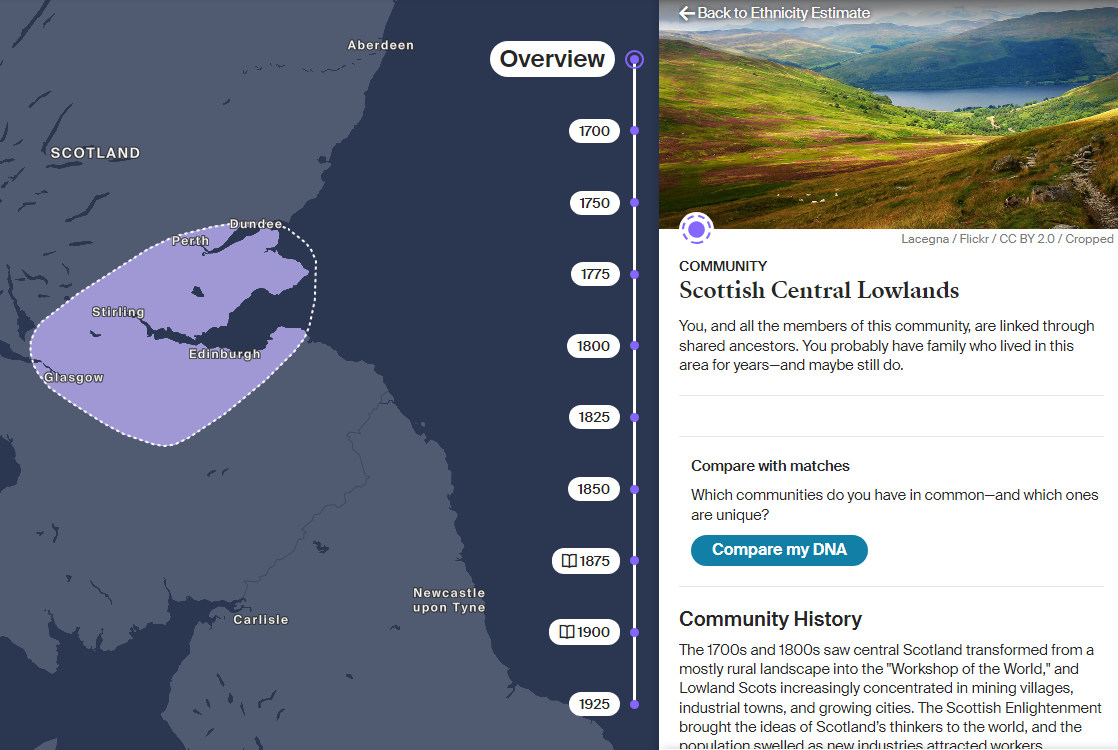The image size is (1118, 750).
Task: Open the Overview label on timeline
Action: [x=552, y=59]
